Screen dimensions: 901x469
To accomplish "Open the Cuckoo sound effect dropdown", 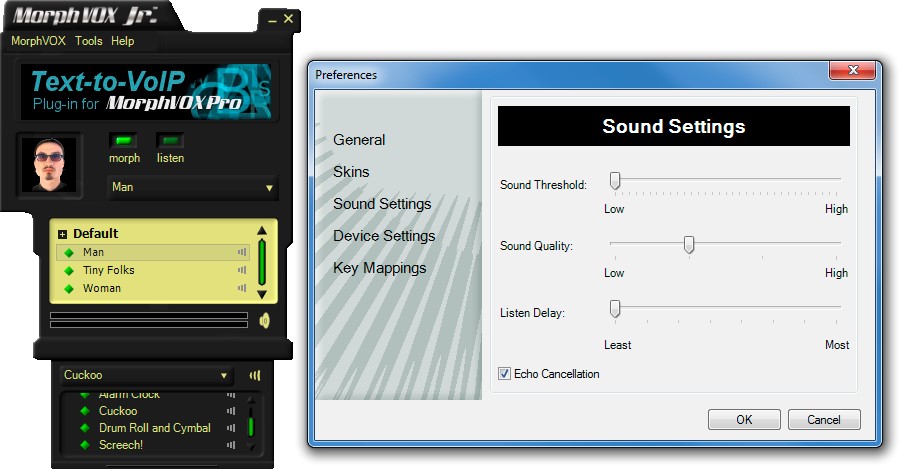I will pyautogui.click(x=146, y=375).
